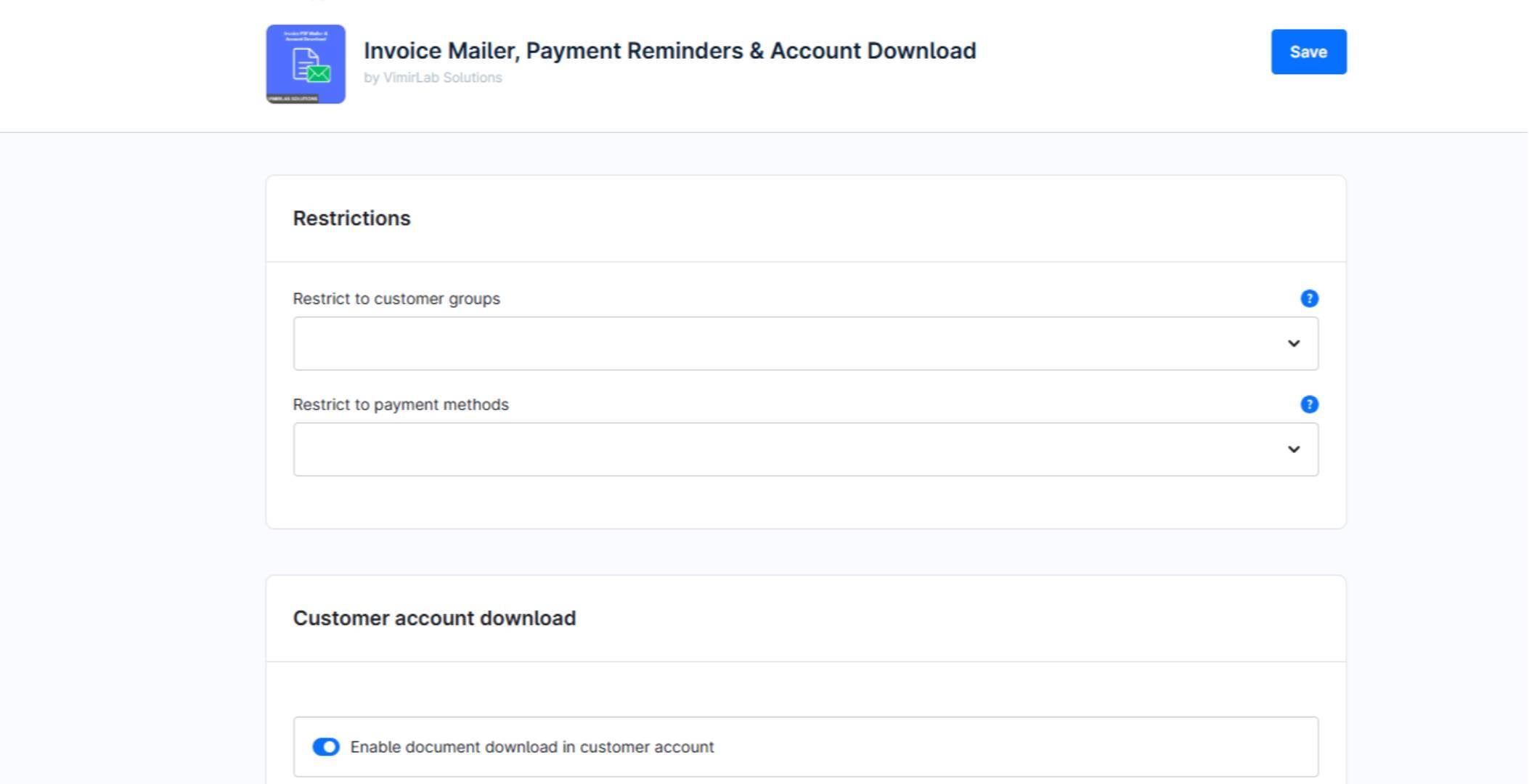Click inside the Restrict to customer groups field

pyautogui.click(x=806, y=343)
